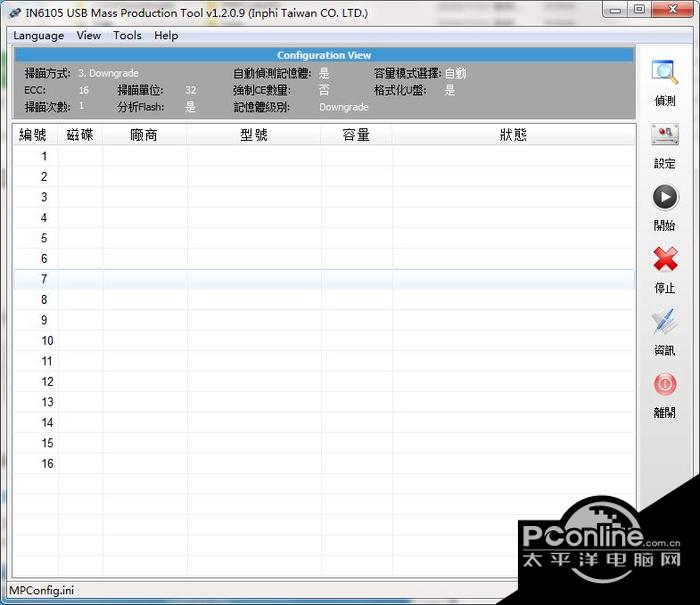
Task: Click the 磁碟 column header
Action: click(80, 135)
